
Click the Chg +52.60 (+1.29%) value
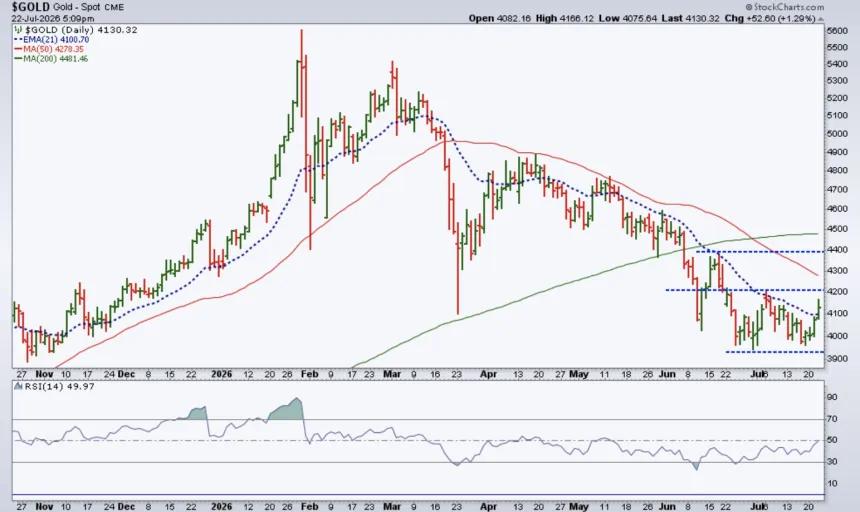point(770,18)
